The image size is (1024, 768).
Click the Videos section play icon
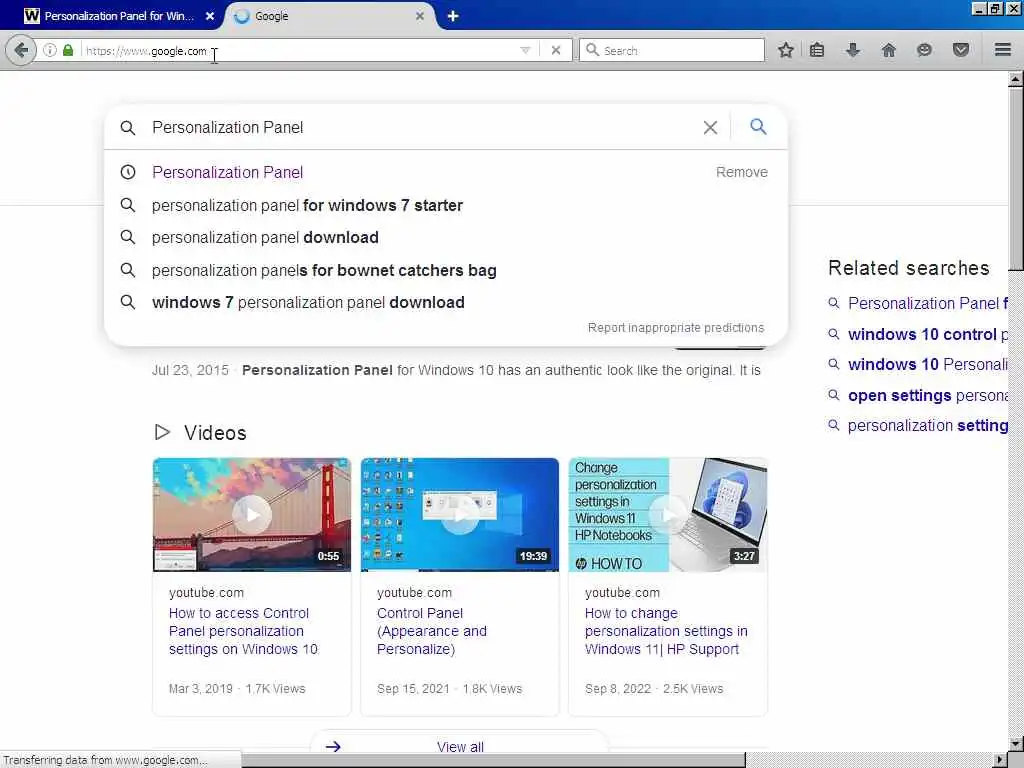point(162,432)
